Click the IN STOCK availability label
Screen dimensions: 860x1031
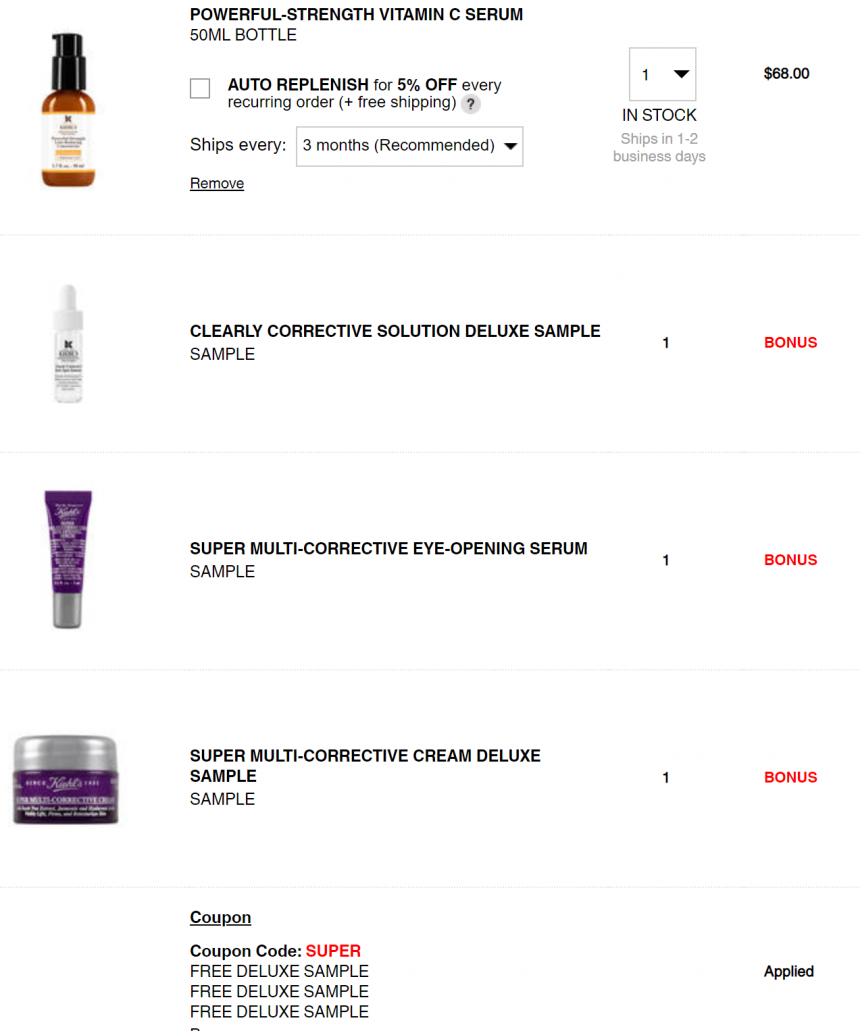pyautogui.click(x=659, y=115)
